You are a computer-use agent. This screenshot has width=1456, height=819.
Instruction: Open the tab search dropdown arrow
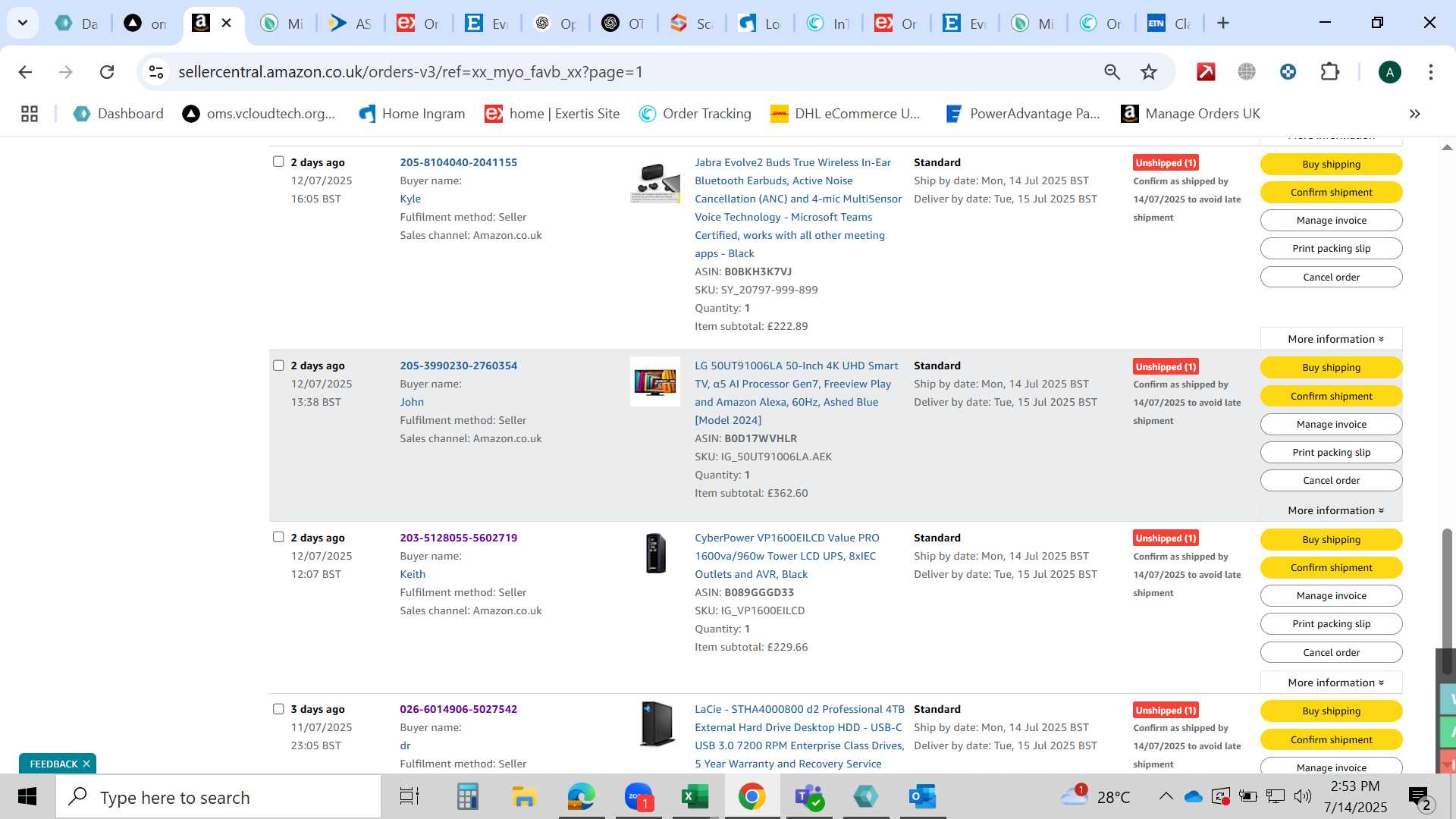[x=23, y=23]
